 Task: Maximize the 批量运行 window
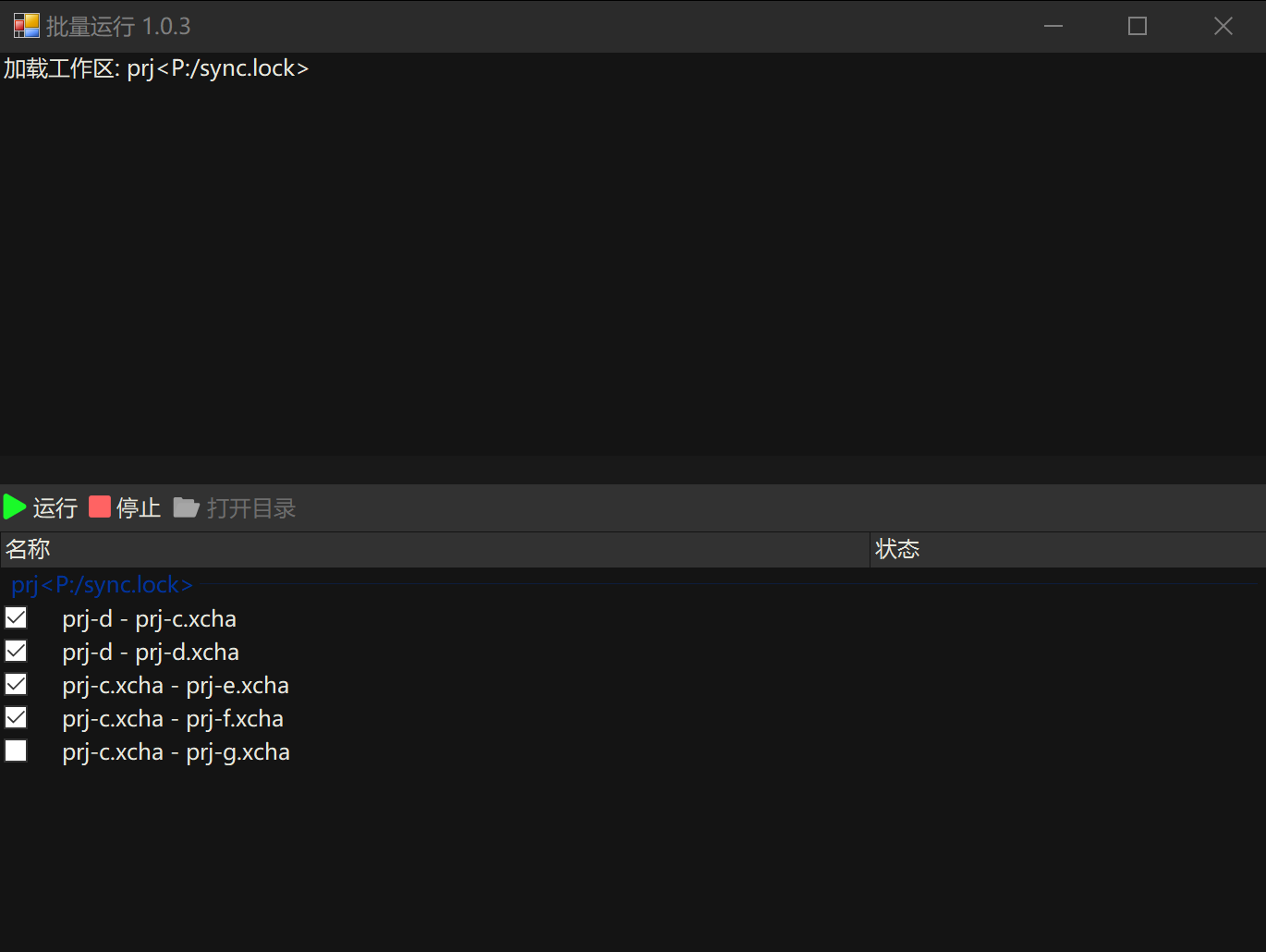coord(1138,26)
